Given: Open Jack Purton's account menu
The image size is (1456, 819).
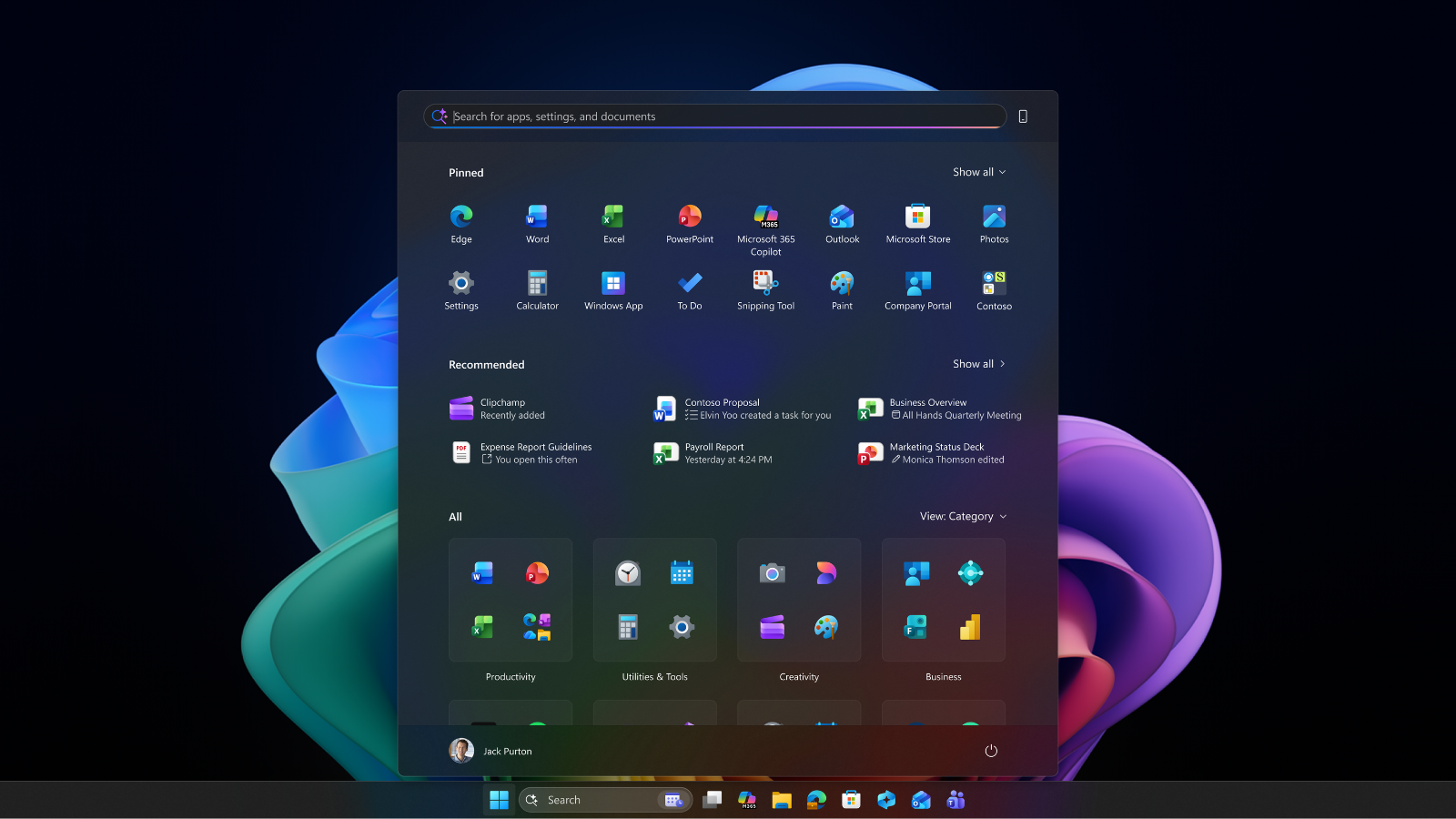Looking at the screenshot, I should click(x=491, y=751).
